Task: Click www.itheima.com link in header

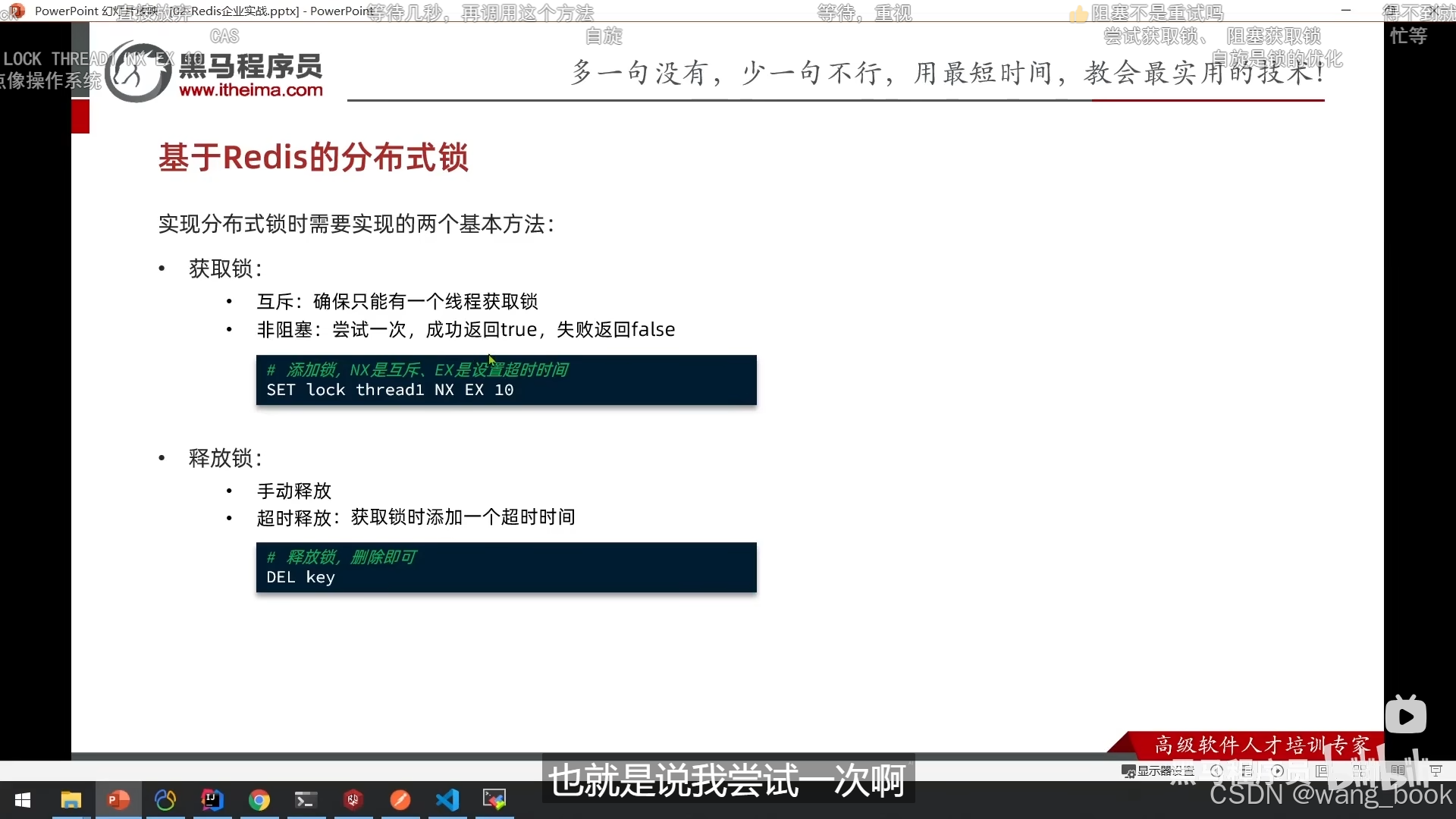Action: click(x=251, y=90)
